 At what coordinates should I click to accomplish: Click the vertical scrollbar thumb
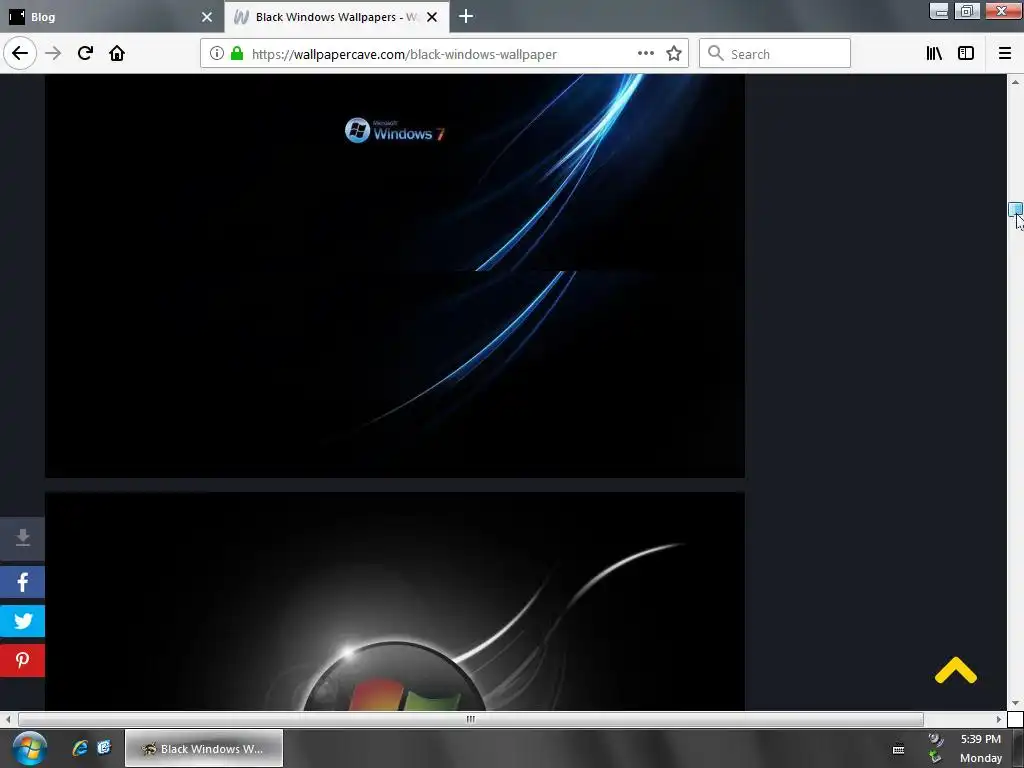click(1015, 209)
